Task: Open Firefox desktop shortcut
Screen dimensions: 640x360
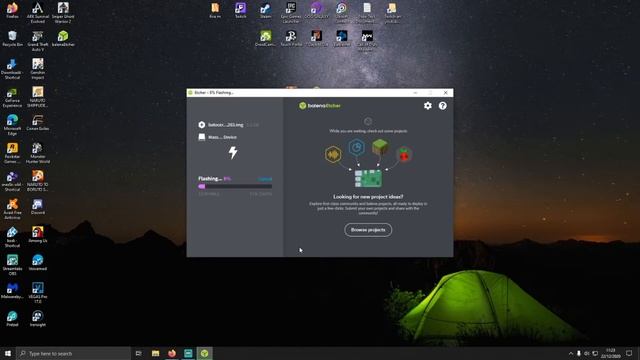Action: point(12,10)
